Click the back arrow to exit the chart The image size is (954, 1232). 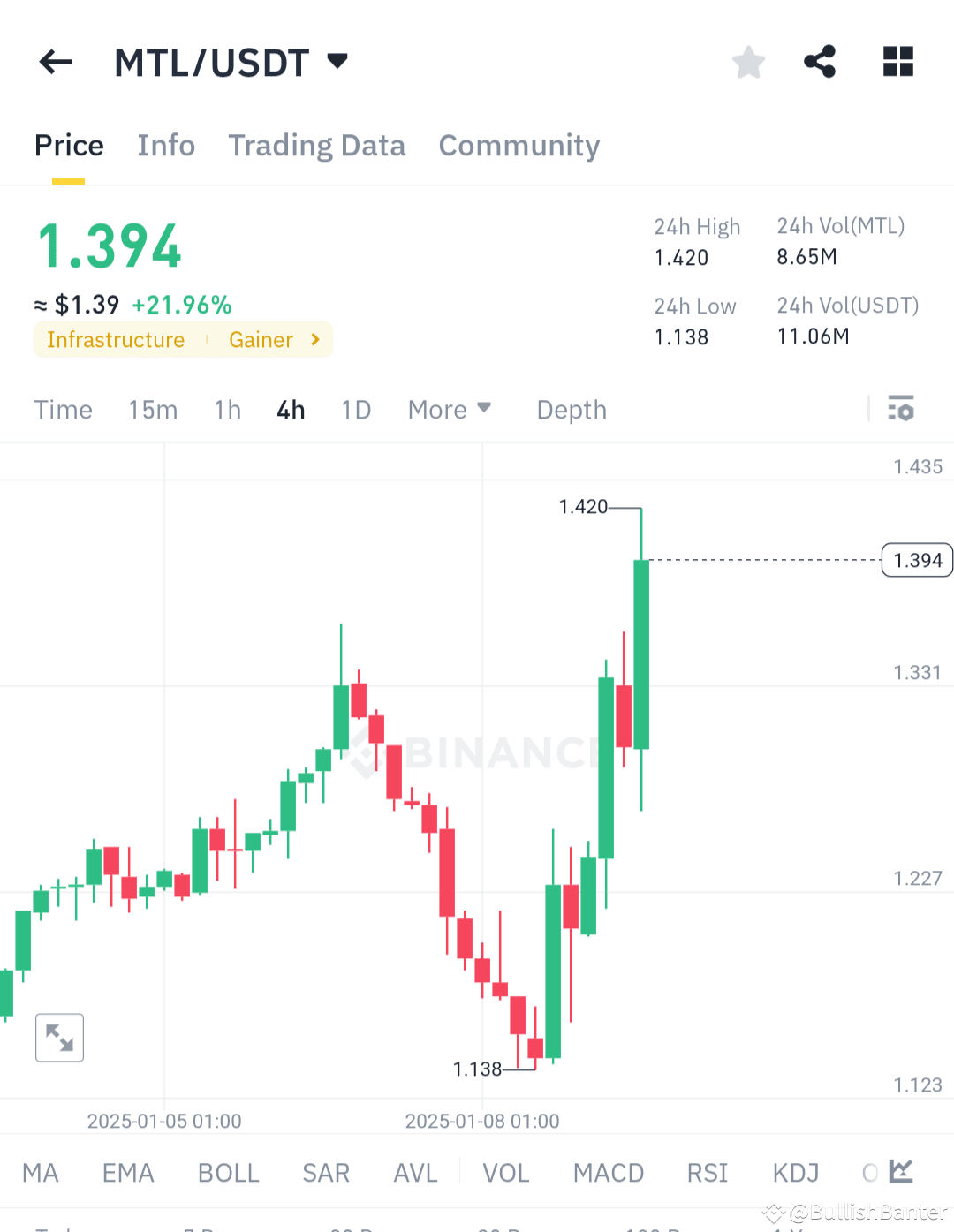(x=55, y=62)
